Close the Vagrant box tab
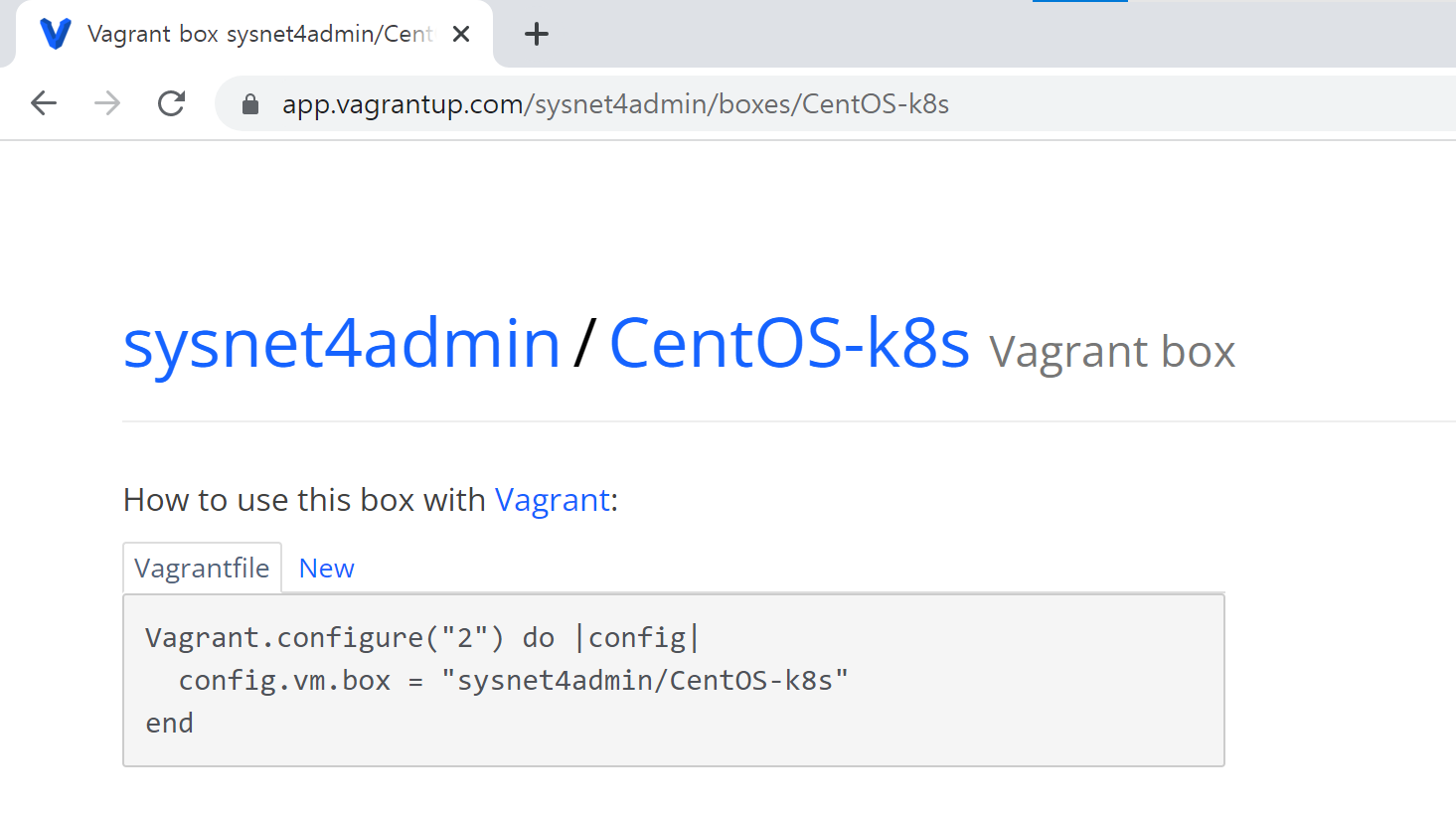The width and height of the screenshot is (1456, 817). 461,34
